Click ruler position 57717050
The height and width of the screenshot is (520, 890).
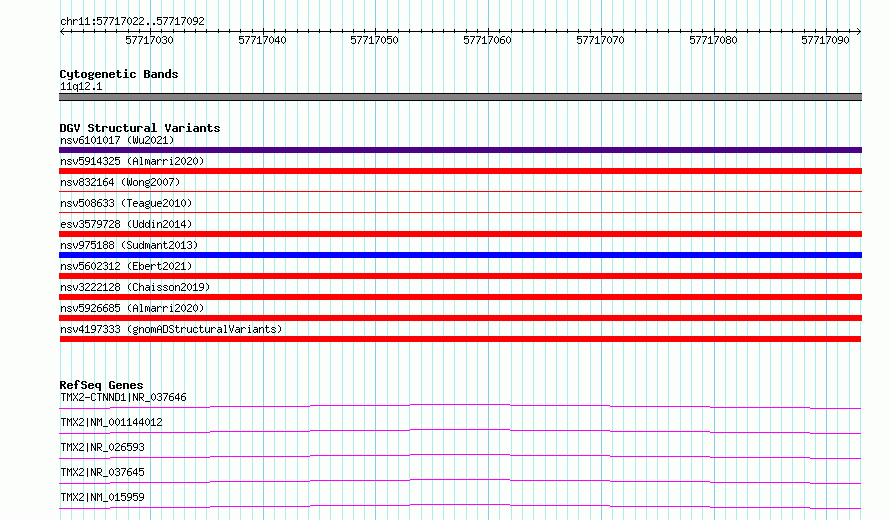pos(375,40)
